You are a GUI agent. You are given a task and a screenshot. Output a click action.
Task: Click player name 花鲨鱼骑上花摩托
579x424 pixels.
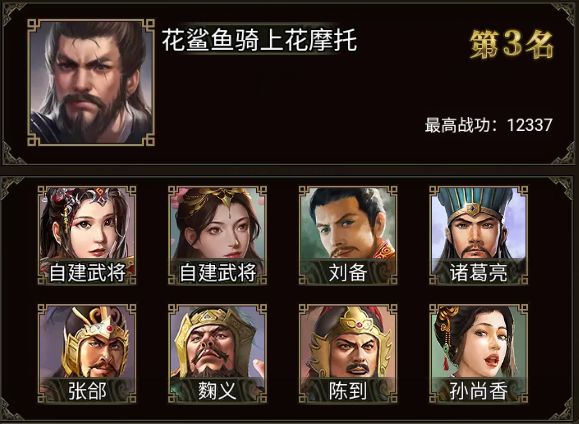(259, 40)
